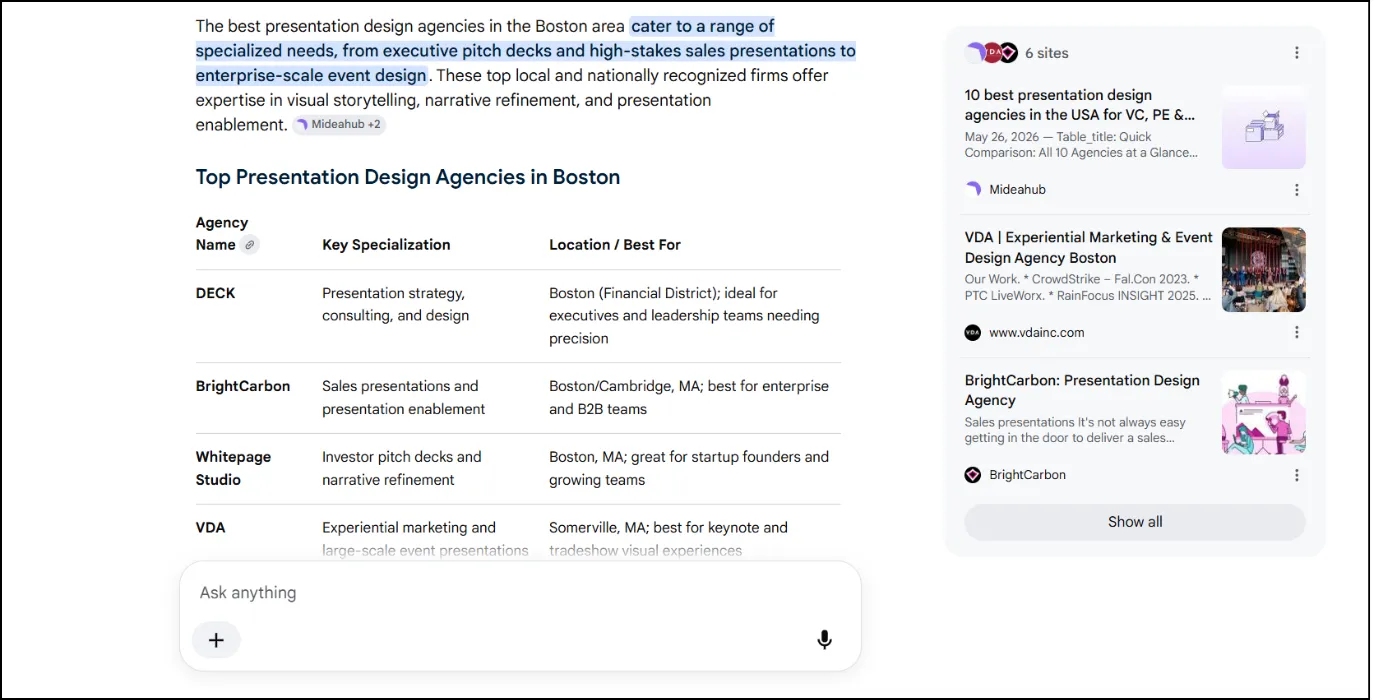Click 'Boston (Financial District)' location cell
The image size is (1376, 700).
coord(684,316)
